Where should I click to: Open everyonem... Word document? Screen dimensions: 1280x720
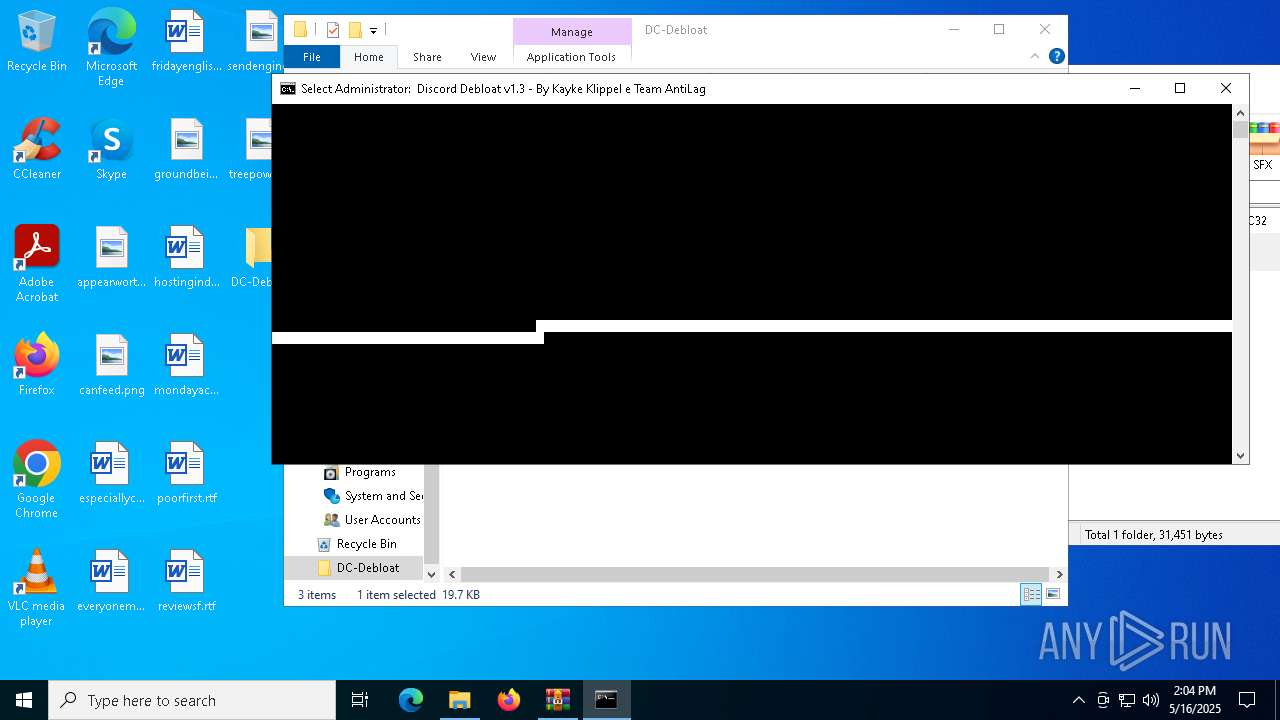[x=111, y=581]
